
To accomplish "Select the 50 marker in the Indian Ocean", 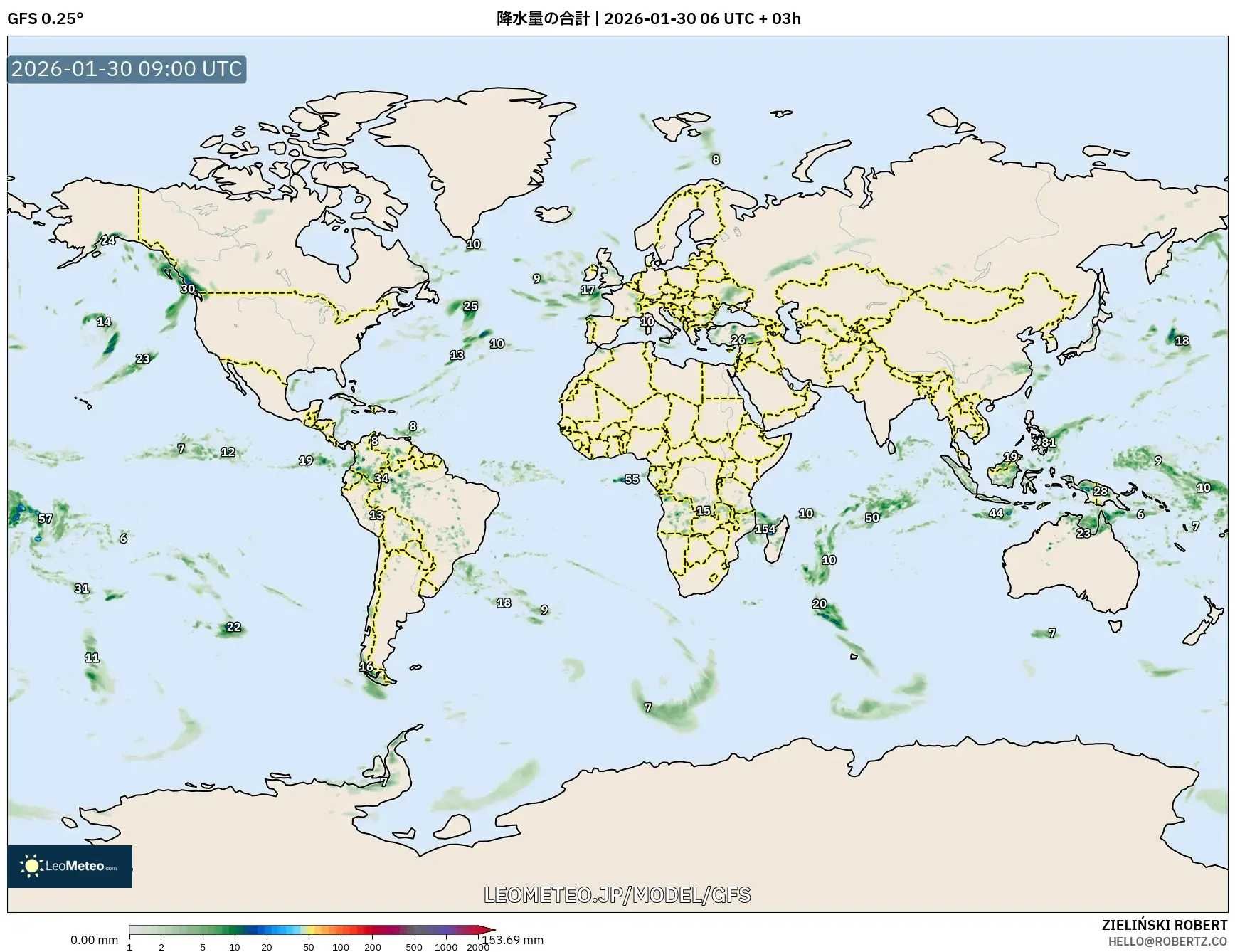I will (x=872, y=518).
